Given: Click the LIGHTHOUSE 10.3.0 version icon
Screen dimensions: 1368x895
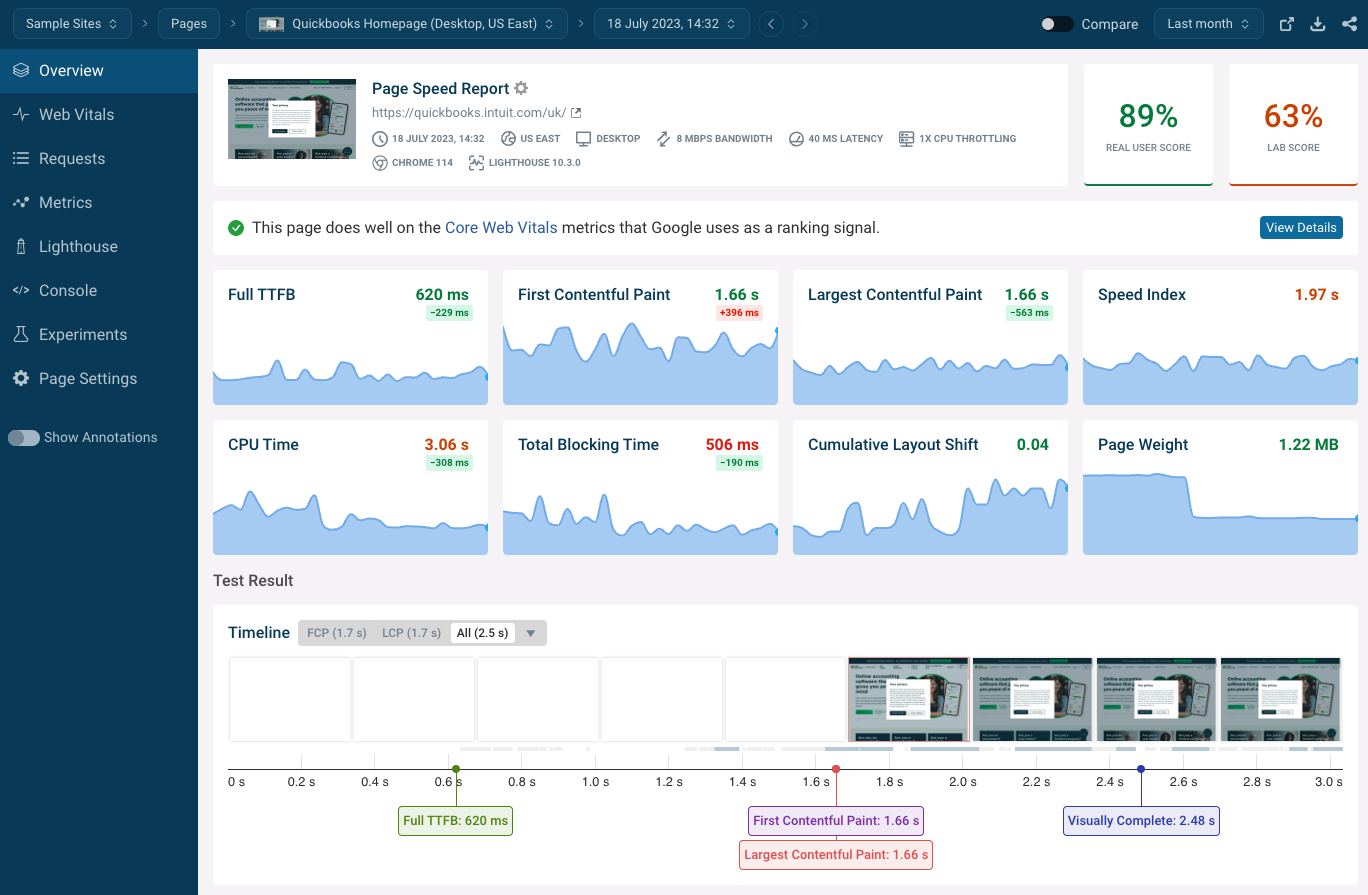Looking at the screenshot, I should click(x=476, y=163).
